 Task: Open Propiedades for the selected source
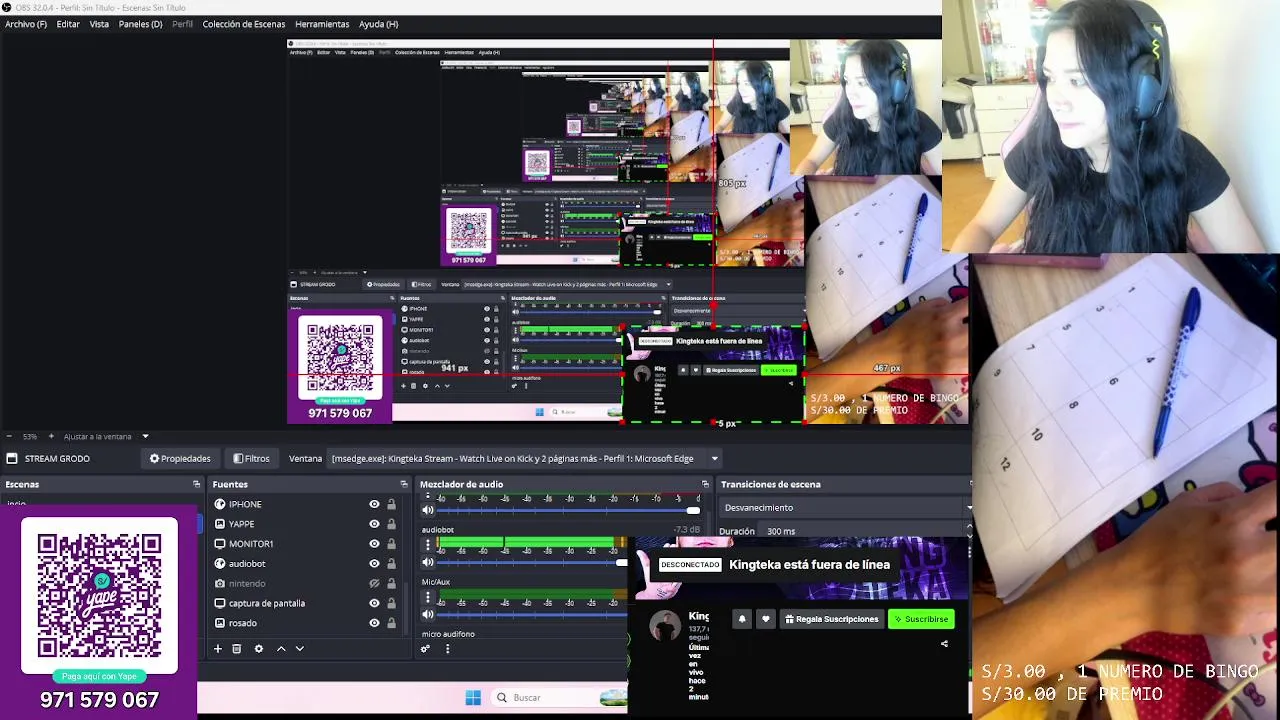(180, 459)
